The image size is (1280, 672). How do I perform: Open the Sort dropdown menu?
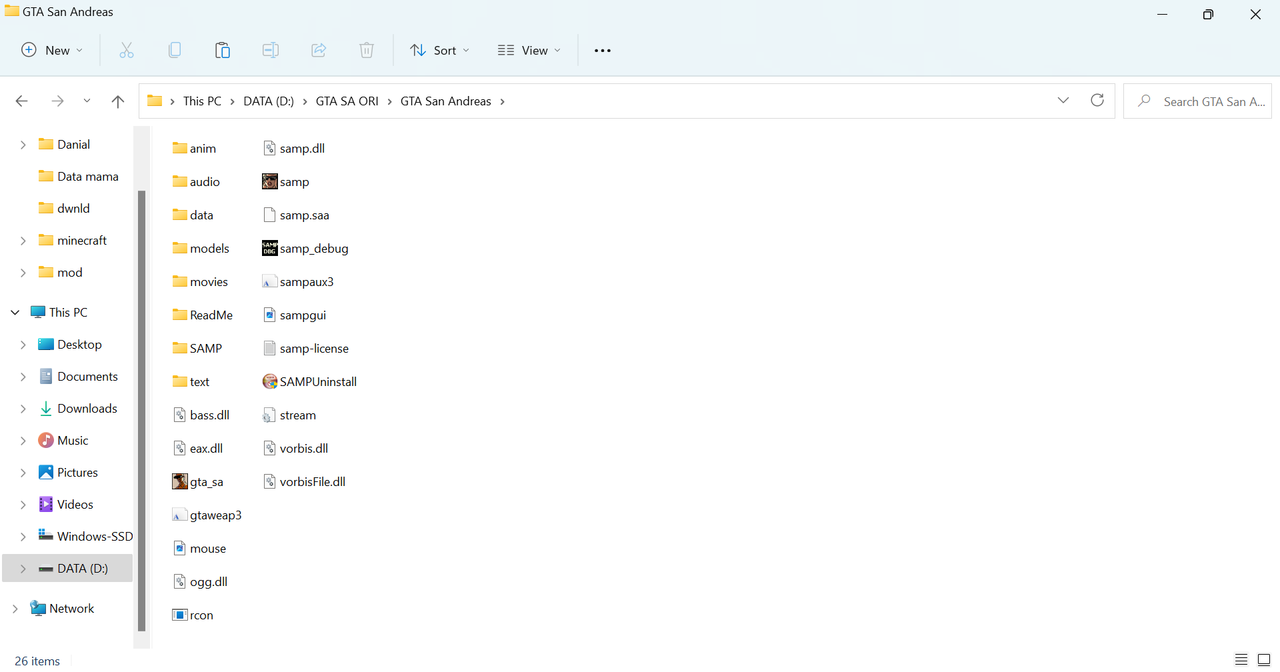(440, 50)
